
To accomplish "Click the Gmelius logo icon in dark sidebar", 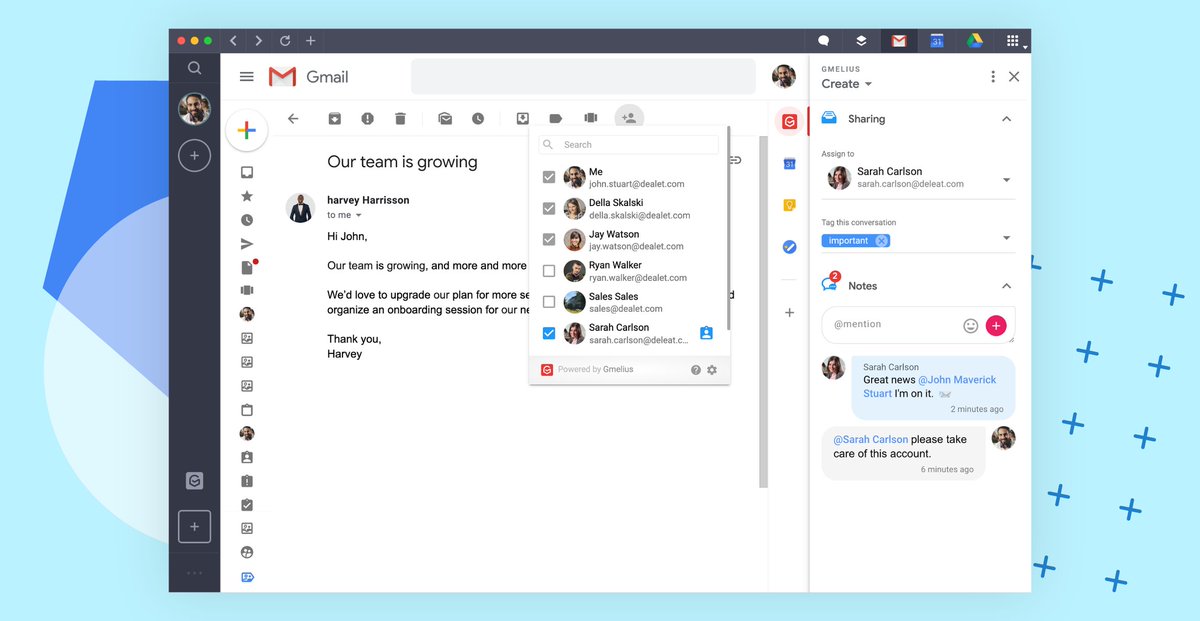I will point(194,481).
